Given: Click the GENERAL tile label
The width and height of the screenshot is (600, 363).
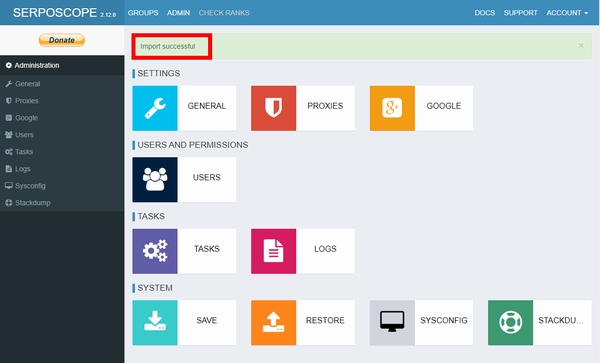Looking at the screenshot, I should click(x=207, y=106).
